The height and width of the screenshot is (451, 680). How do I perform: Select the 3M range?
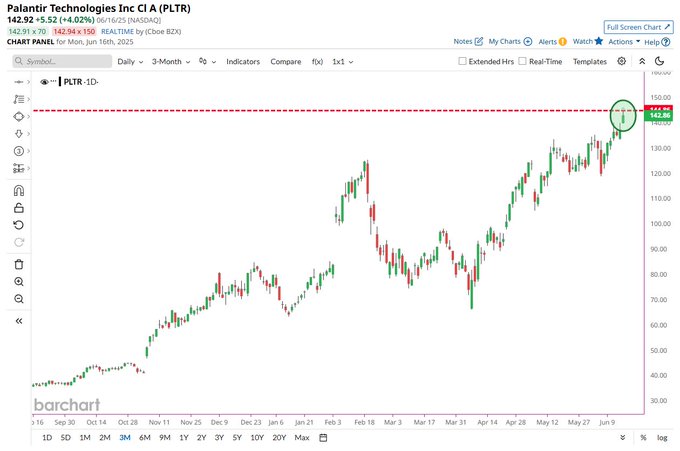[125, 438]
